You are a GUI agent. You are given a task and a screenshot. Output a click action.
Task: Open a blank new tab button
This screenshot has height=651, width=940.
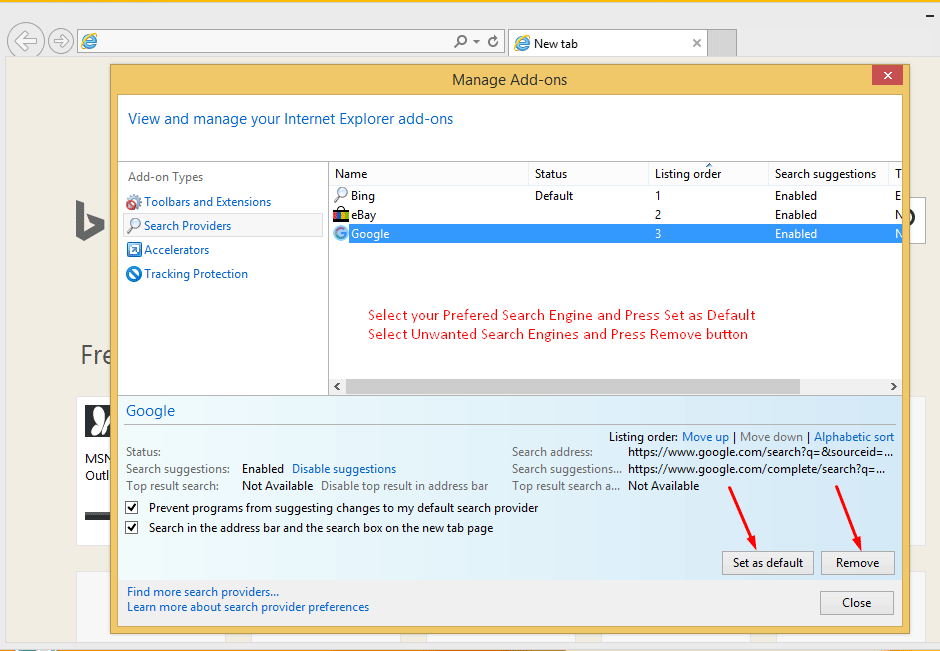722,43
